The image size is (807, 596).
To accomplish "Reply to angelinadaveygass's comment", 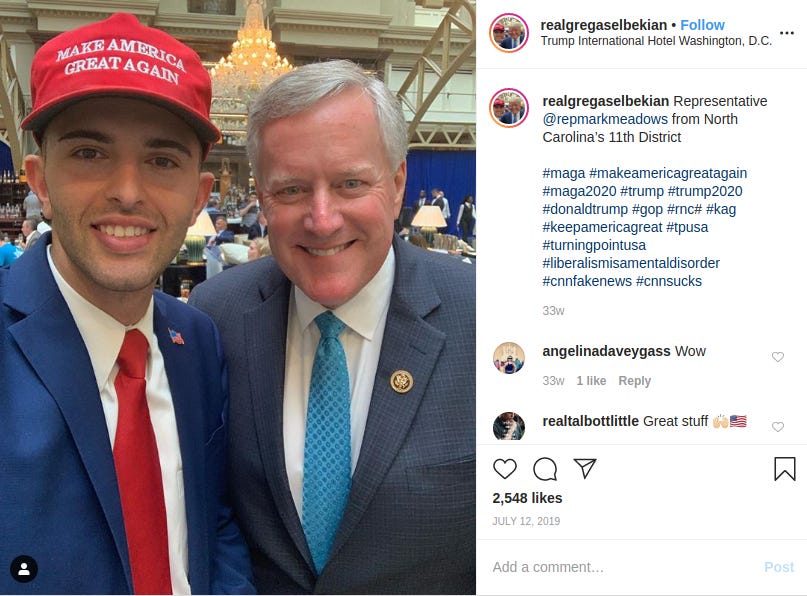I will 634,381.
